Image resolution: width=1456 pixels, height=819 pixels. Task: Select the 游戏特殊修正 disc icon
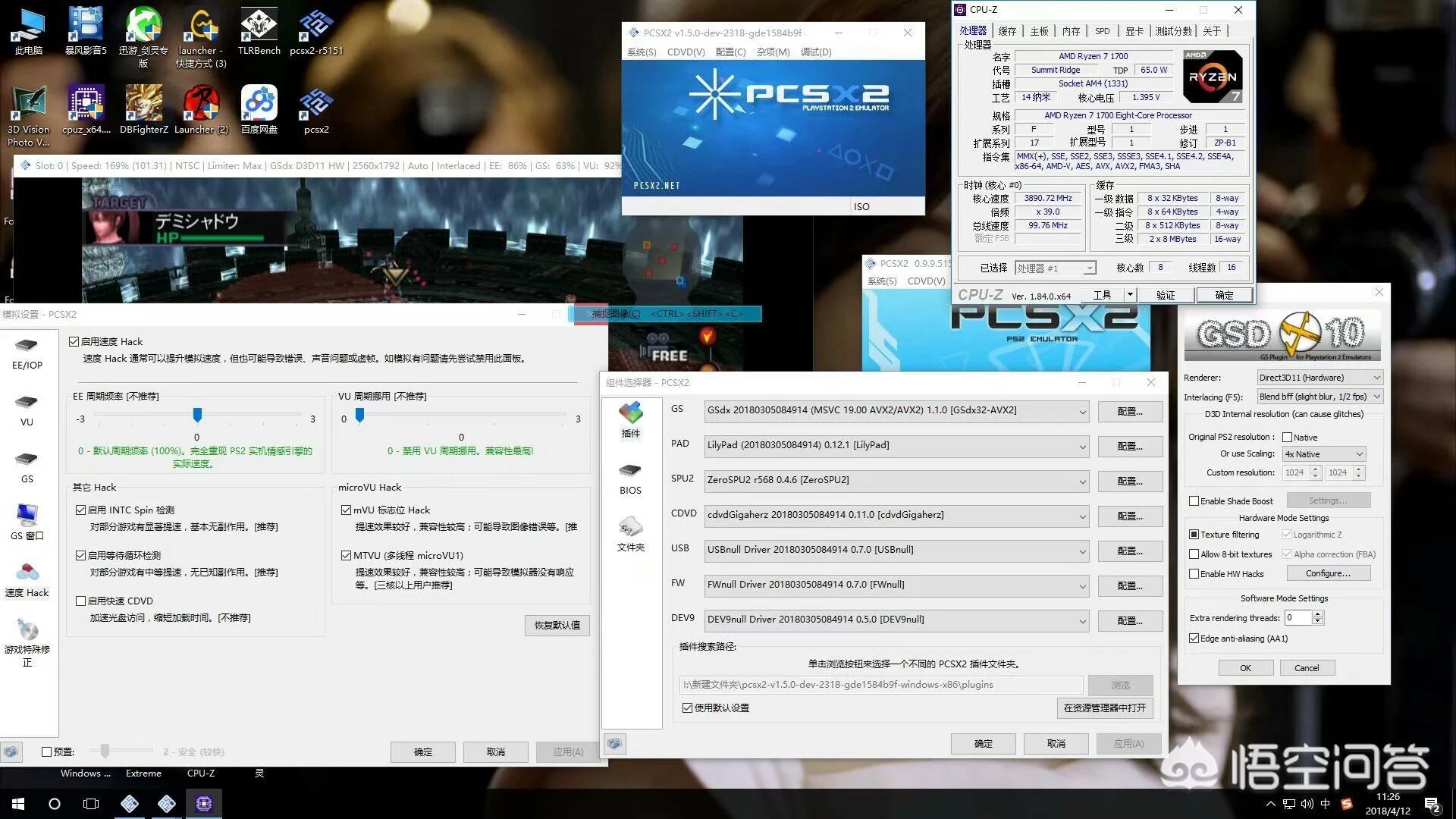coord(27,629)
